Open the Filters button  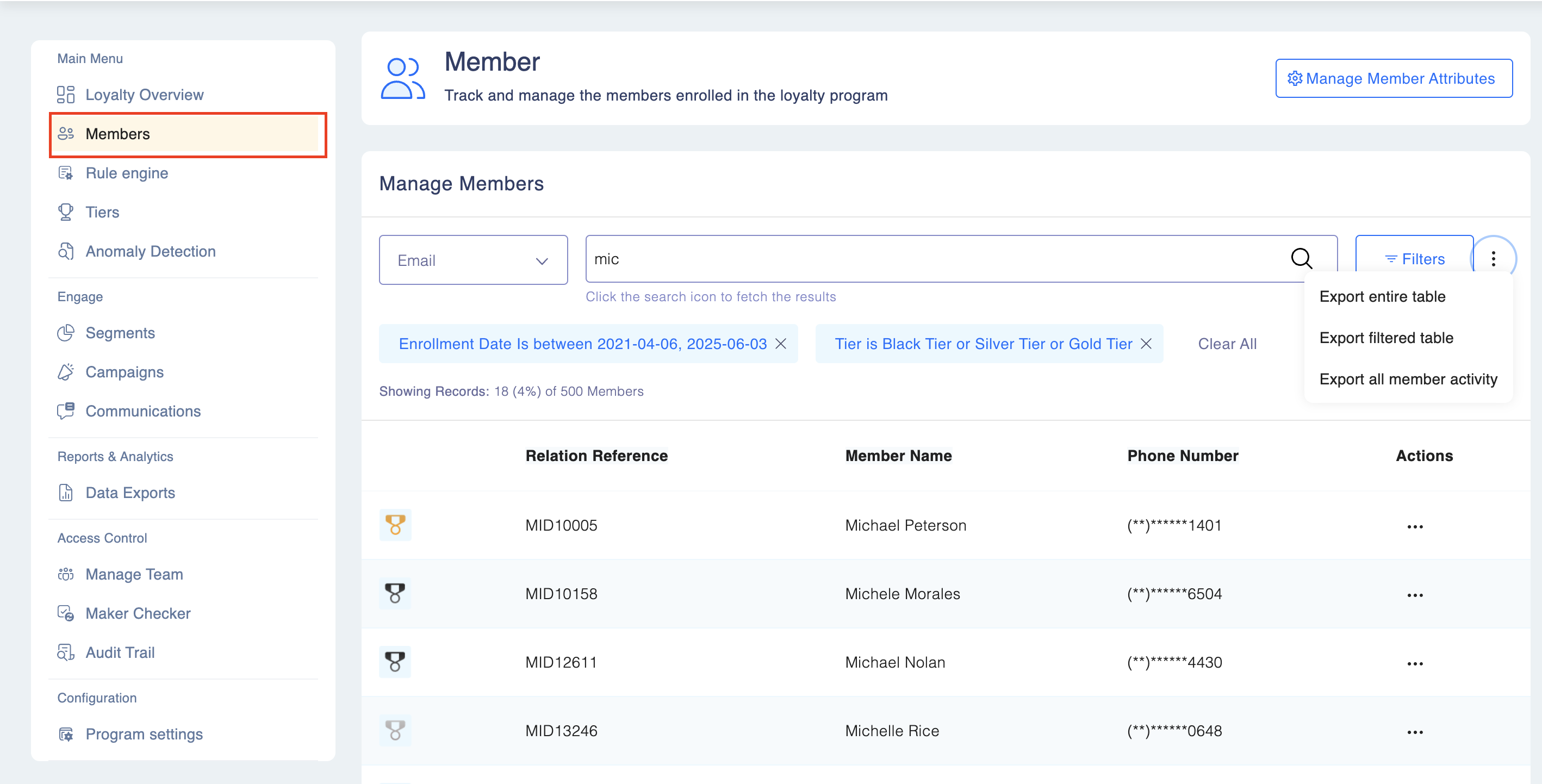(1414, 259)
